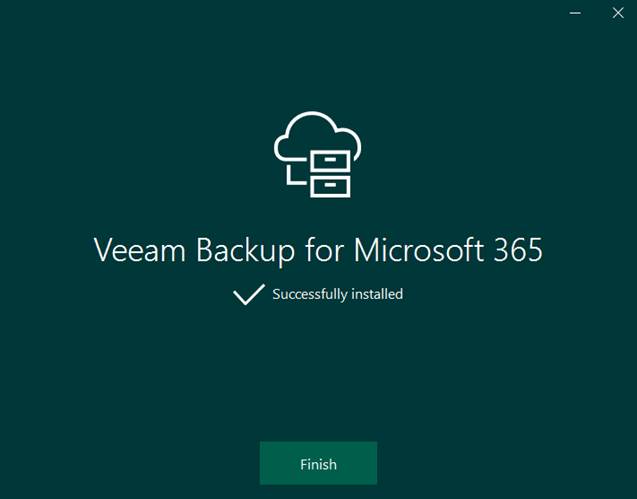Click the word "for" in the title
Viewport: 637px width, 499px height.
[324, 249]
